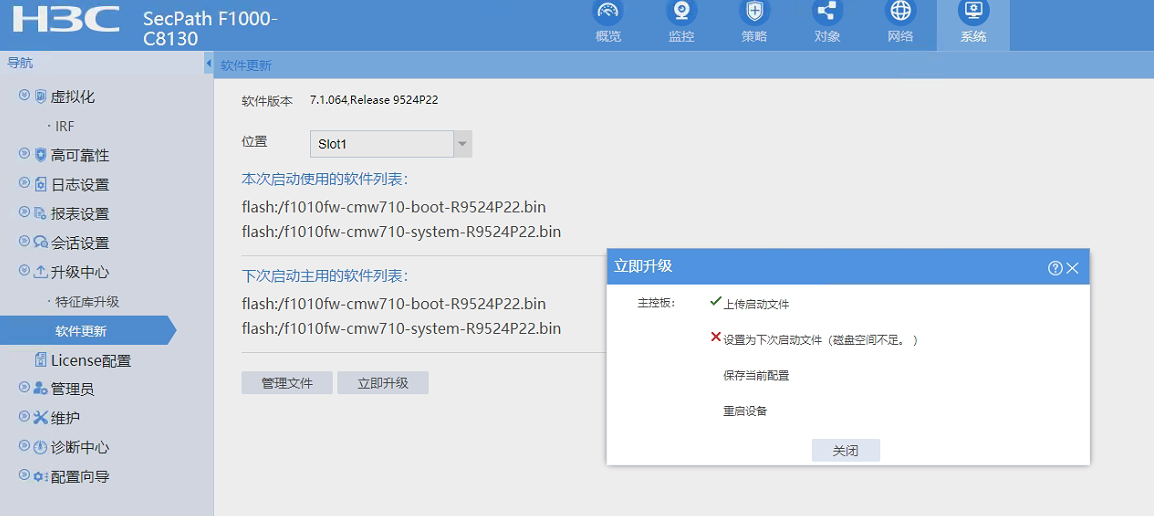Click the 立即升级 dialog title
Image resolution: width=1154 pixels, height=516 pixels.
pyautogui.click(x=643, y=266)
